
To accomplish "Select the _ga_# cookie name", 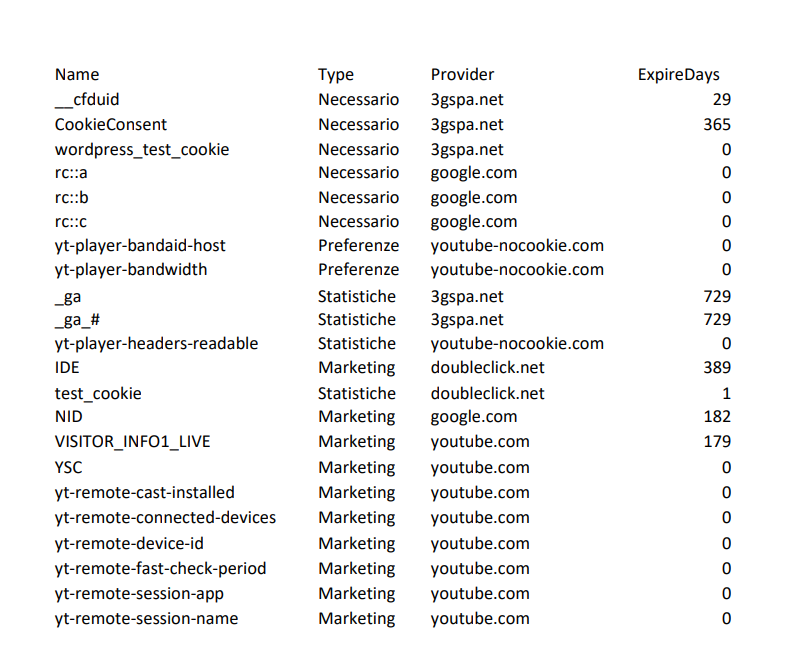I will (77, 320).
